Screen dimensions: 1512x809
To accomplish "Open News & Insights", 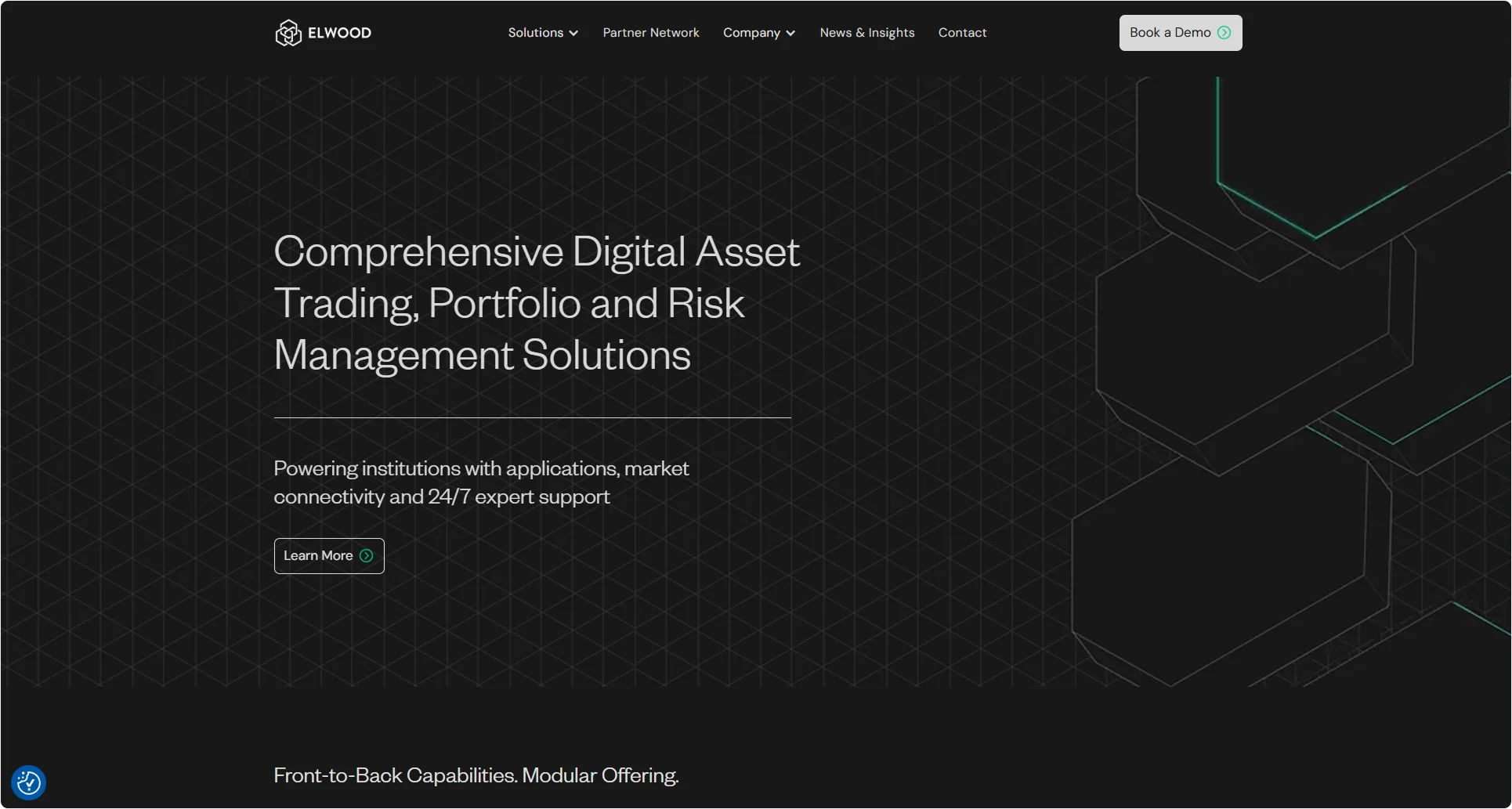I will [866, 33].
